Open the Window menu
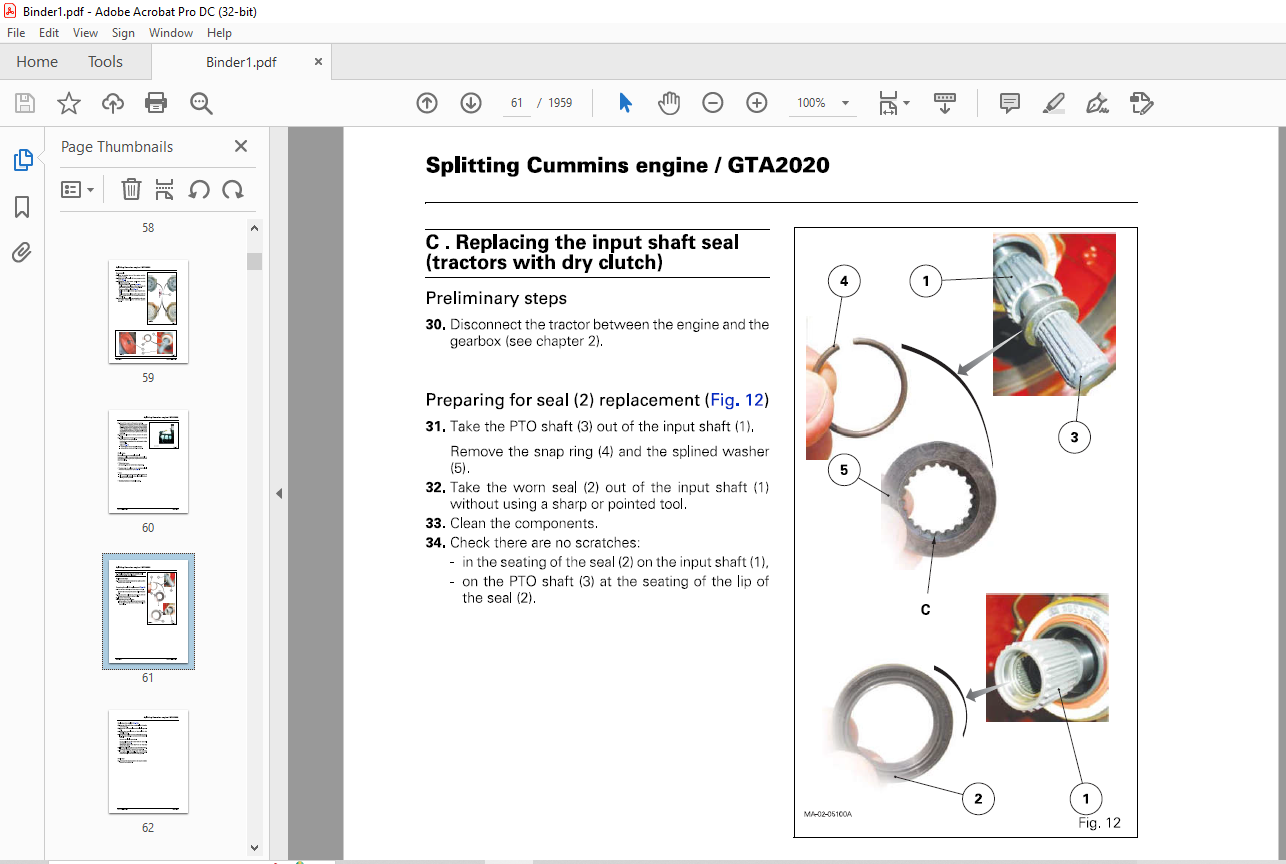 (x=171, y=33)
